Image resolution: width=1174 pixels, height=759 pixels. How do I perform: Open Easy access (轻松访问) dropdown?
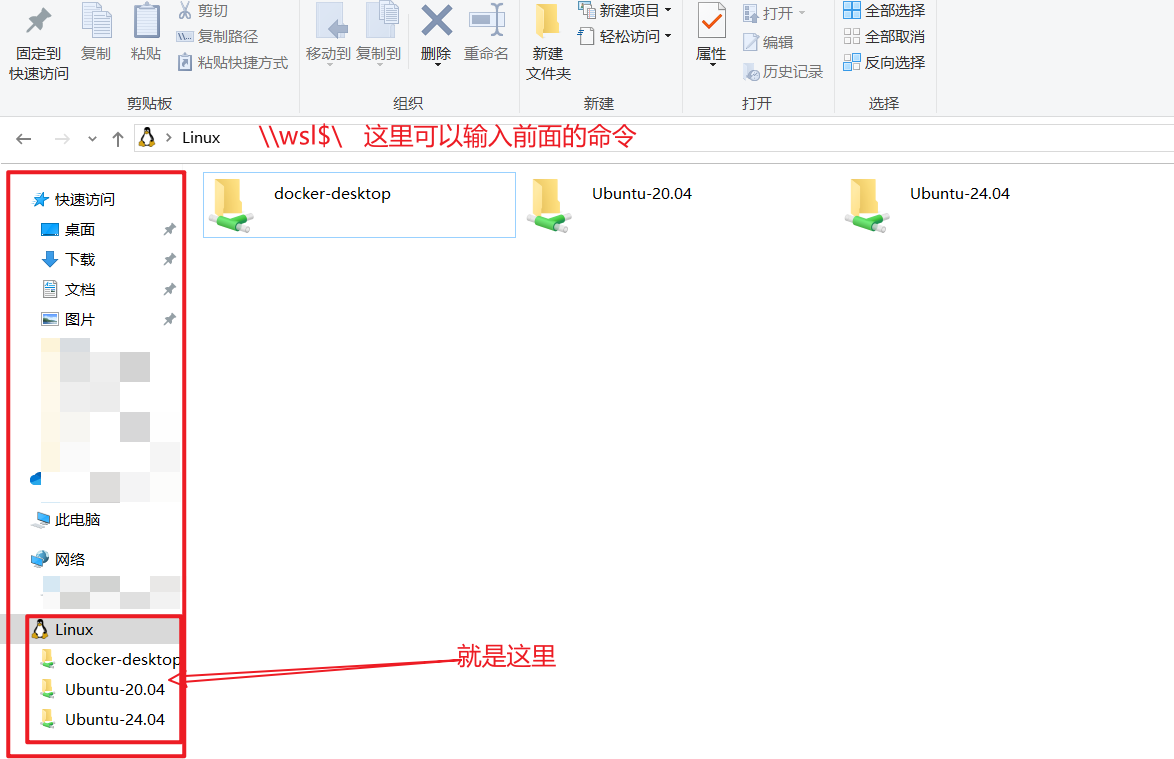[624, 36]
